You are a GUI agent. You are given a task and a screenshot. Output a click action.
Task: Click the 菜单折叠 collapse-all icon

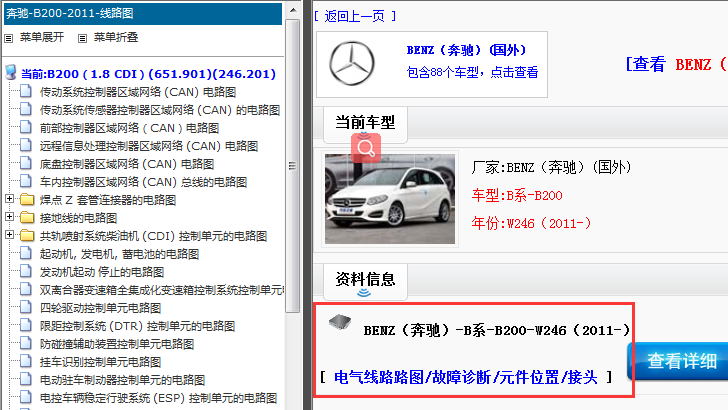82,38
